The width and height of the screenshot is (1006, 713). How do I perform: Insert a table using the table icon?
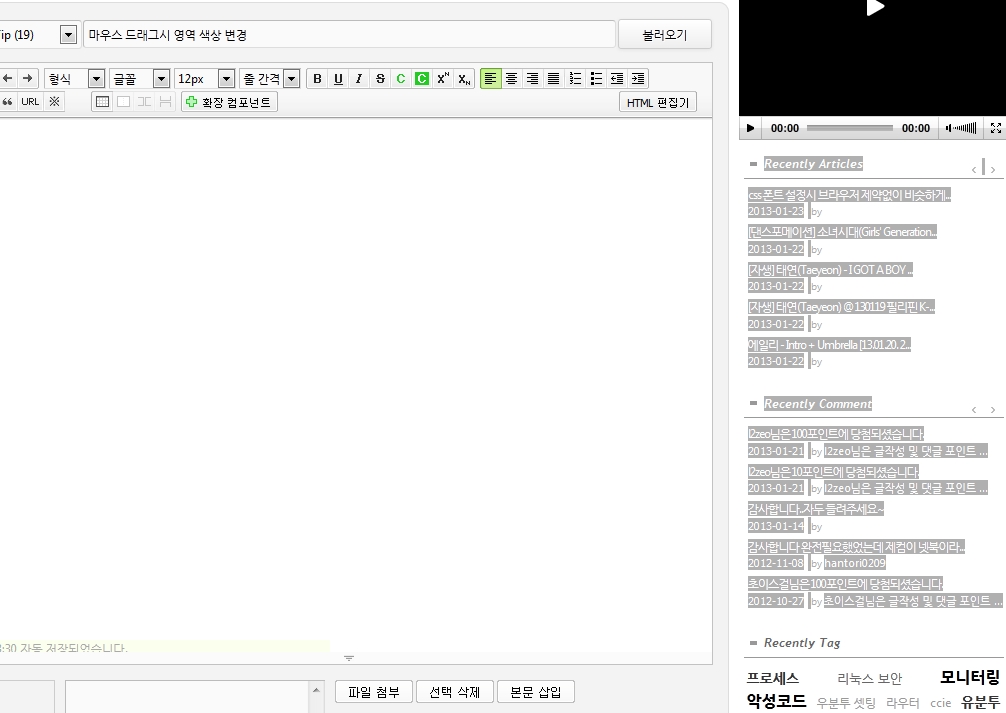[102, 102]
